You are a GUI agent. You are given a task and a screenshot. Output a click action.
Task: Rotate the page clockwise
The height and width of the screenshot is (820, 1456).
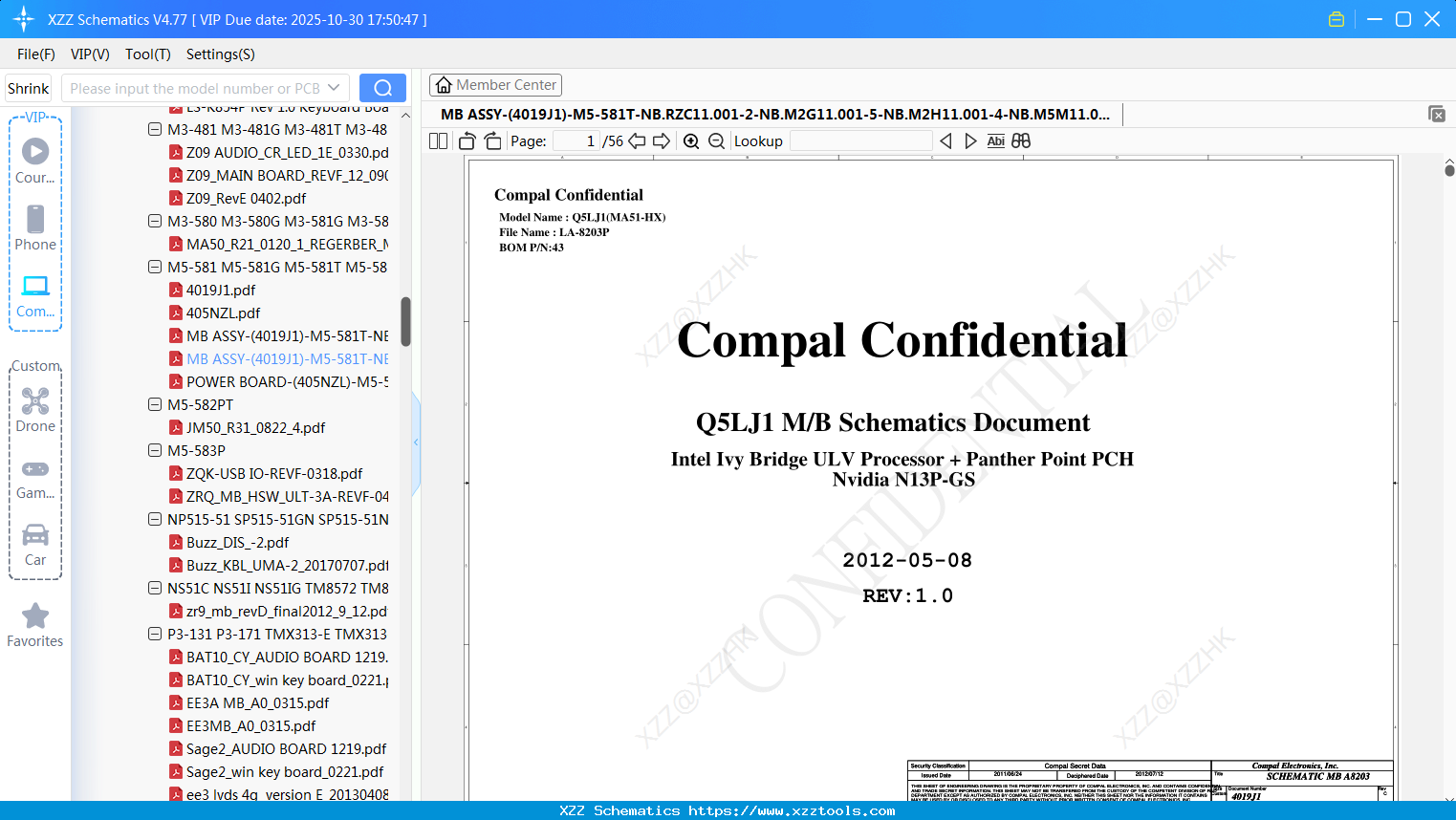pos(493,141)
